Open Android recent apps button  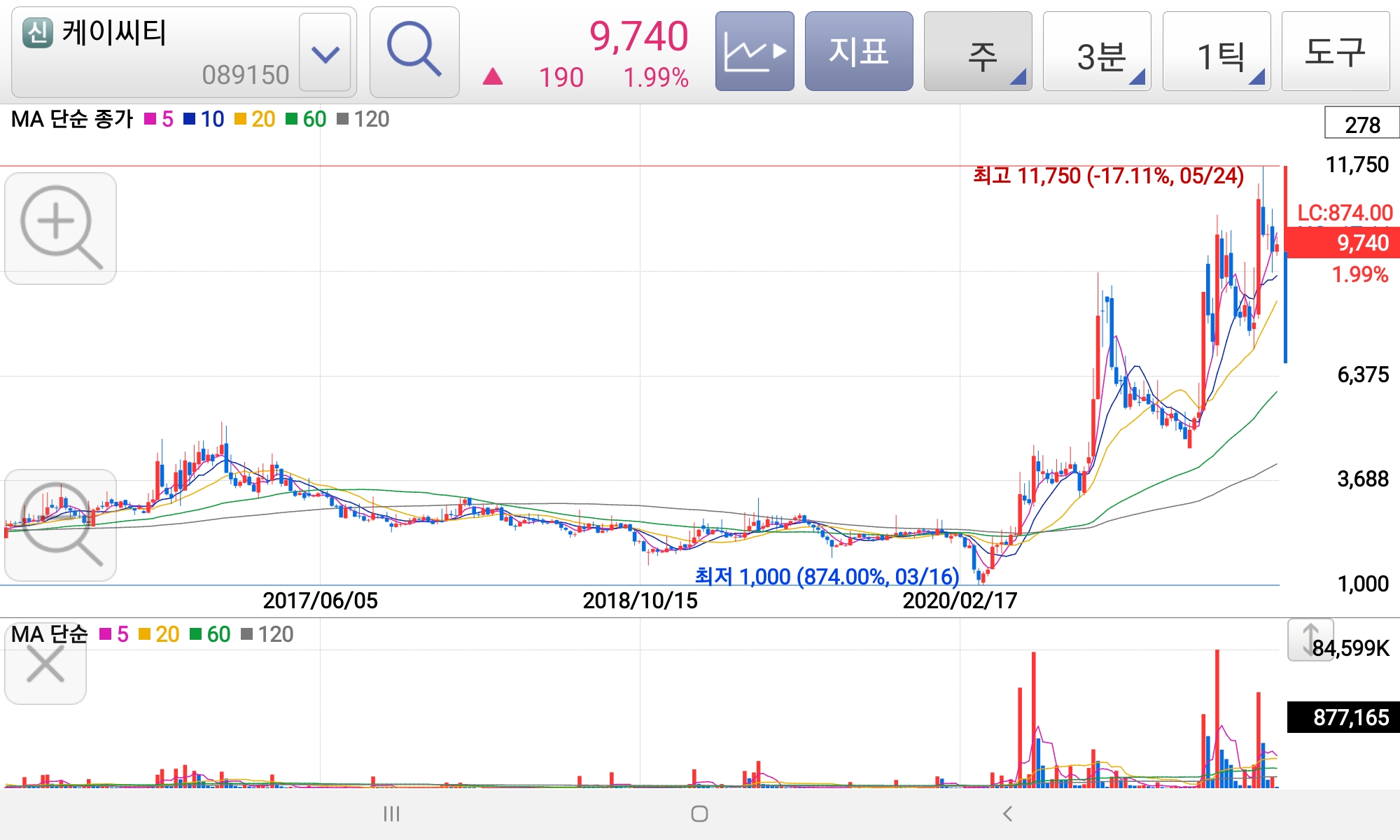coord(391,813)
